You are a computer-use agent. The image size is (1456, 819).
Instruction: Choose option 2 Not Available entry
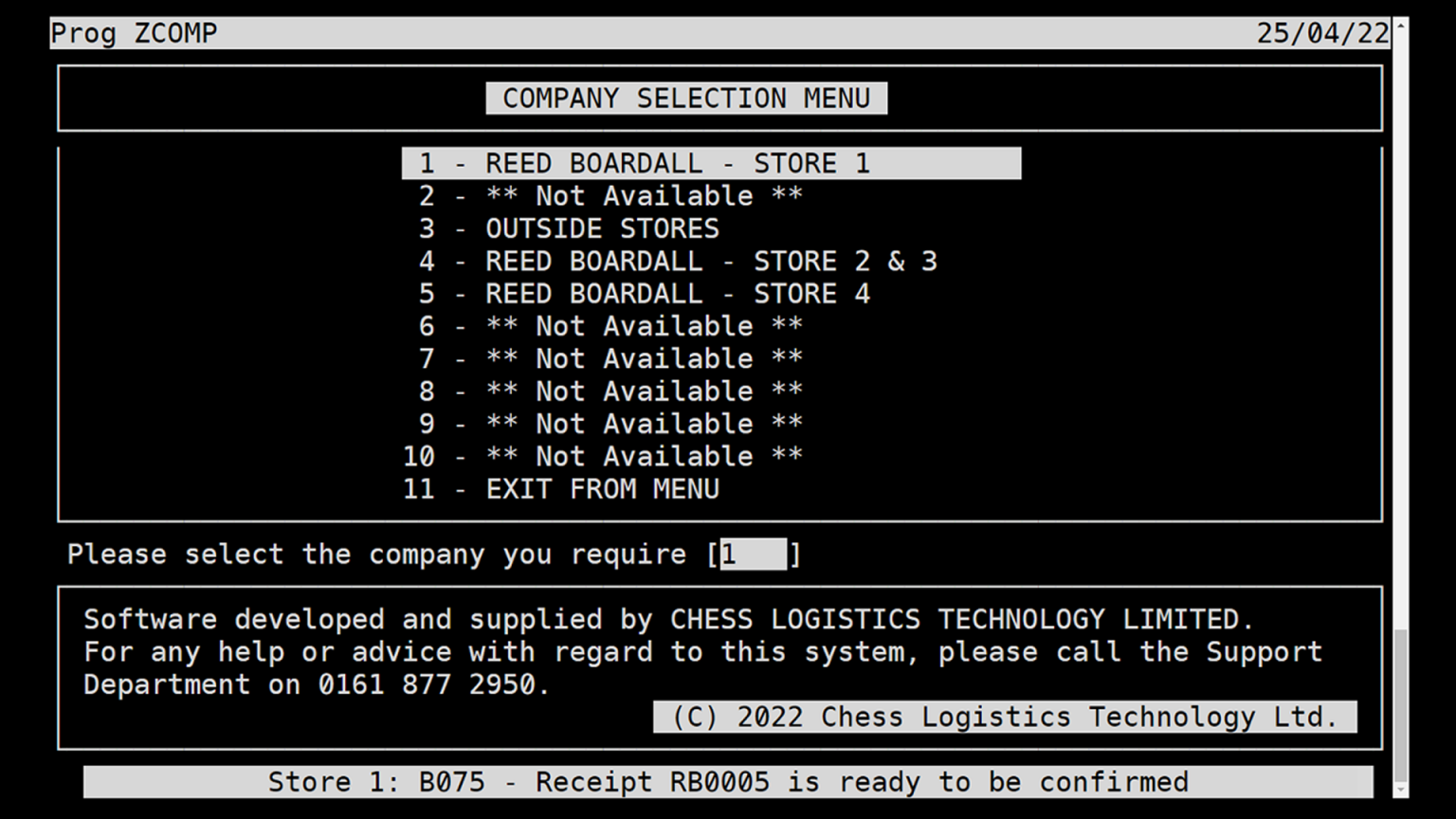pos(610,196)
